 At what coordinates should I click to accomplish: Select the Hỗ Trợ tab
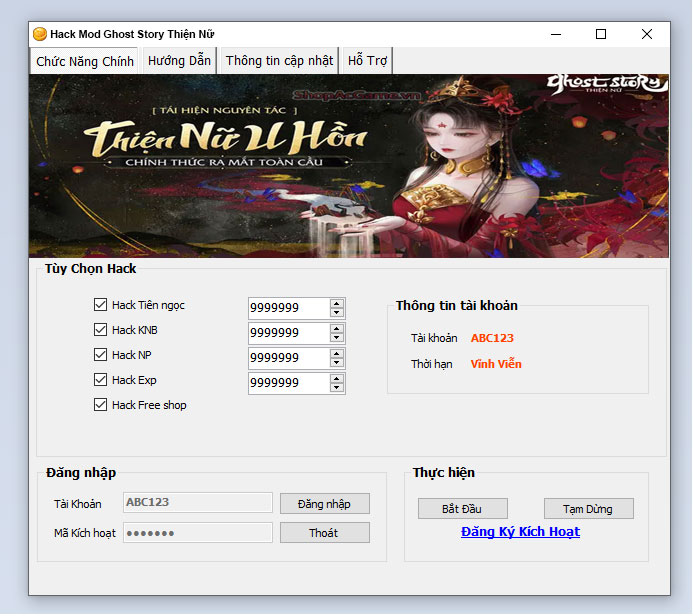point(367,61)
